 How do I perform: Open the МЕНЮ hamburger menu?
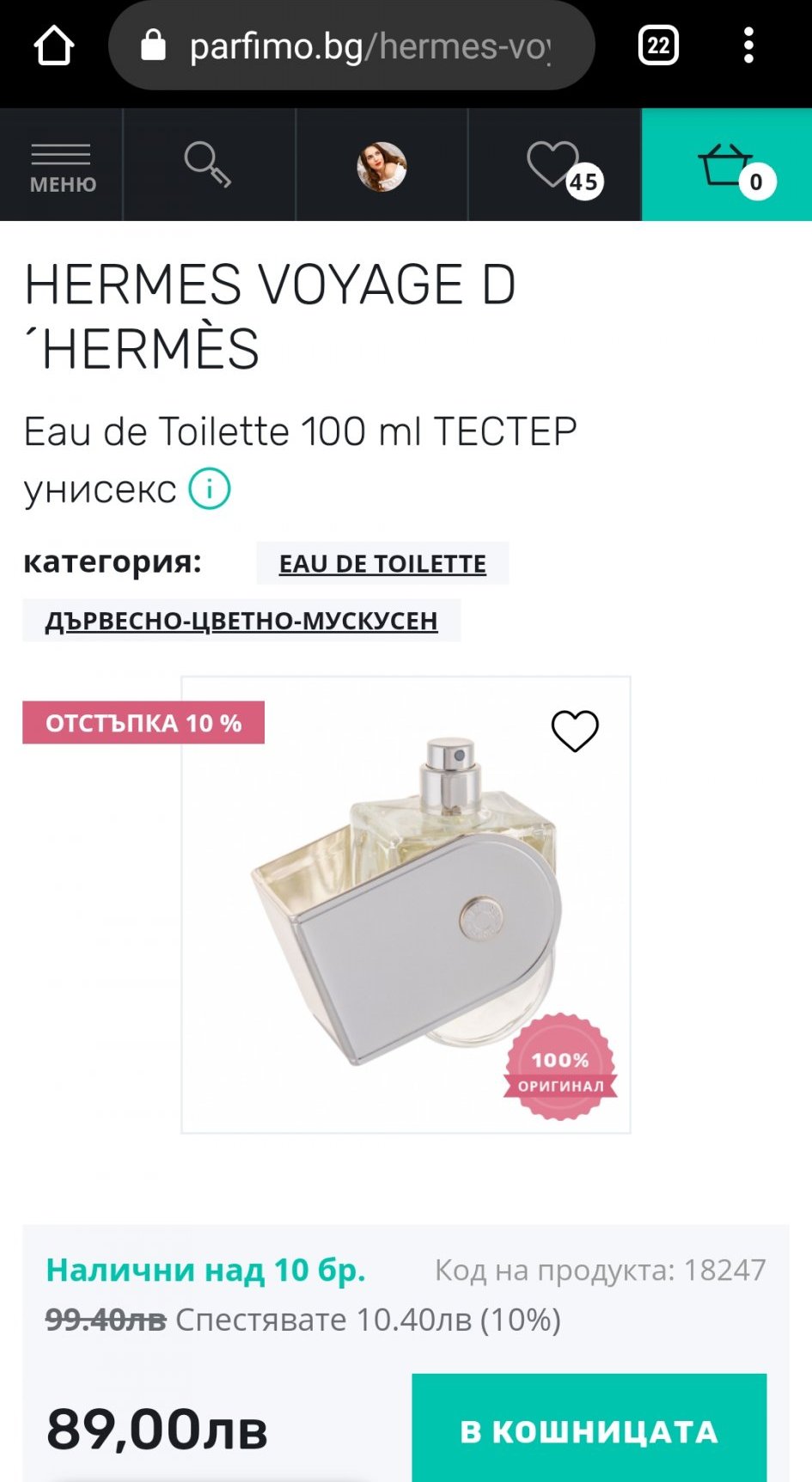point(62,166)
